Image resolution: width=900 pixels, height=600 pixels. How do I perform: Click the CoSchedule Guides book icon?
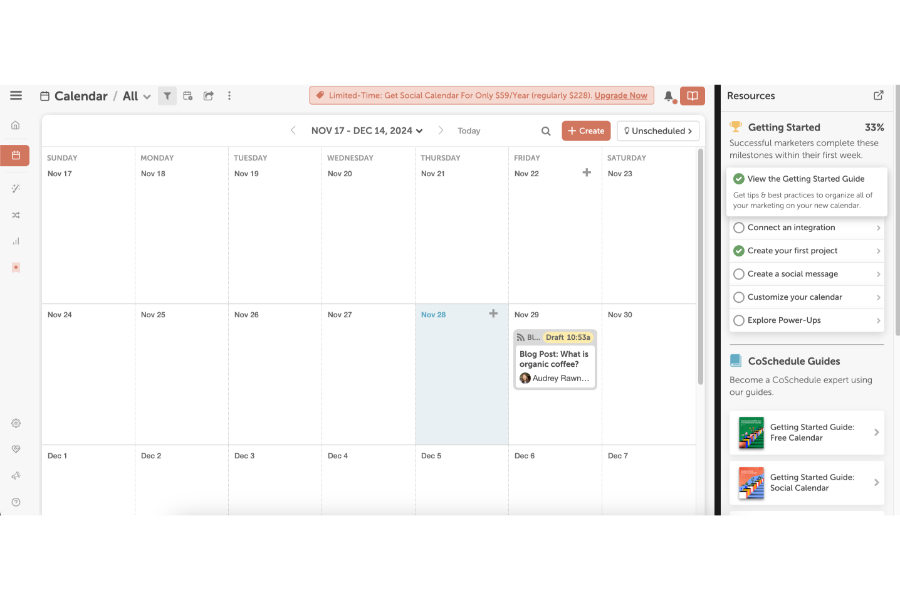click(x=735, y=361)
